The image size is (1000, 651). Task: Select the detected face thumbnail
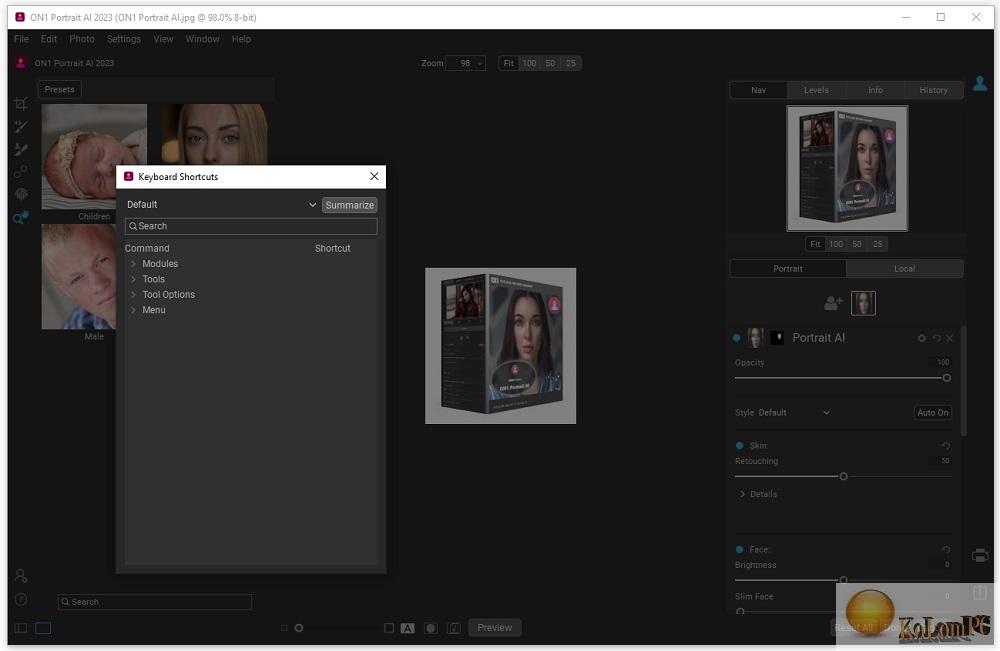863,303
